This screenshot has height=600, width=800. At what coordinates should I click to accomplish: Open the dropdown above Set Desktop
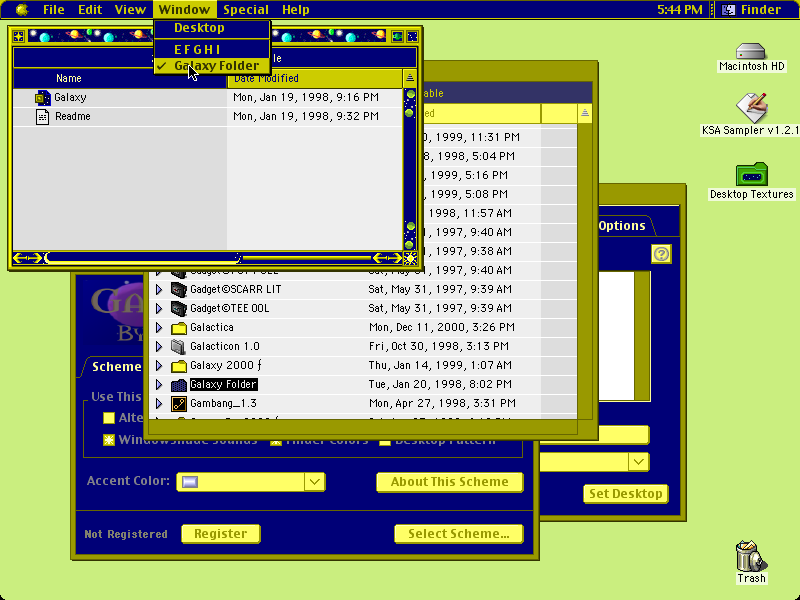click(638, 462)
